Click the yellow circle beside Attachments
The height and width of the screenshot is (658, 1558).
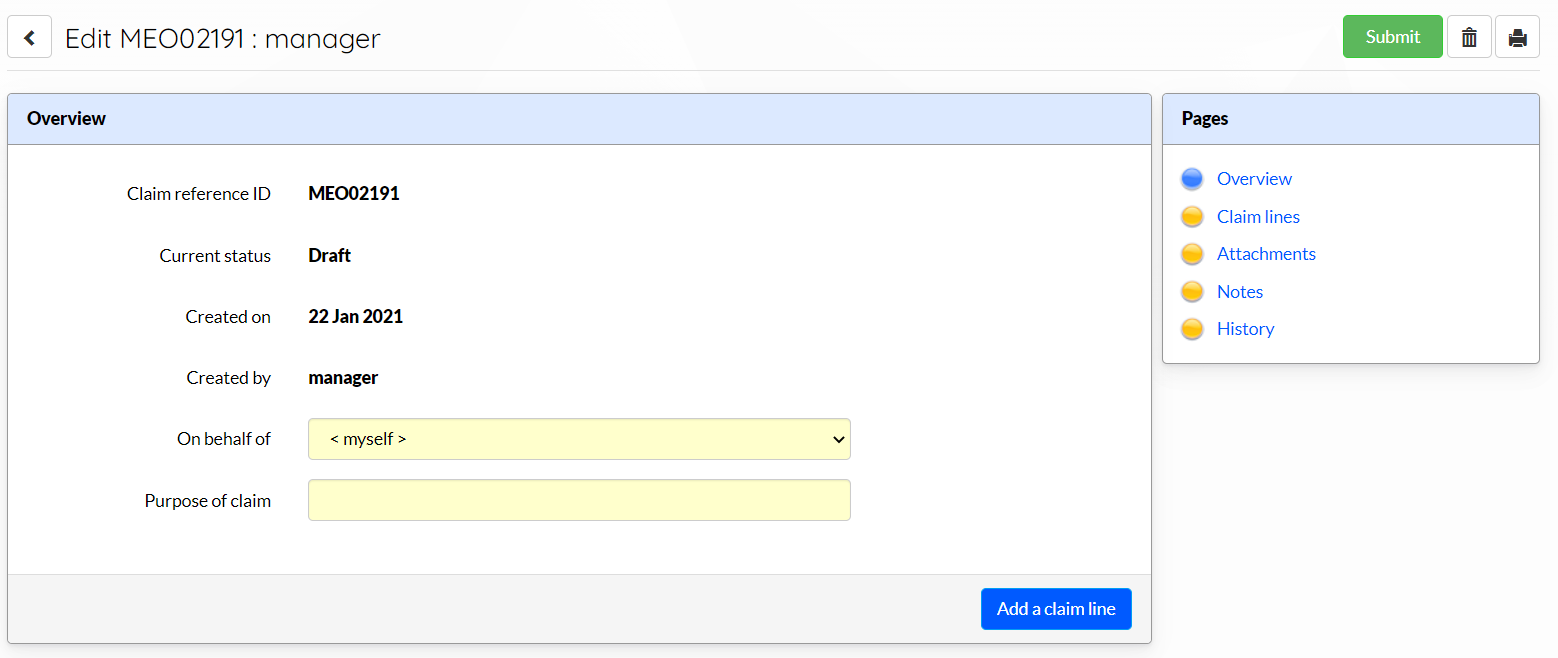[1192, 254]
